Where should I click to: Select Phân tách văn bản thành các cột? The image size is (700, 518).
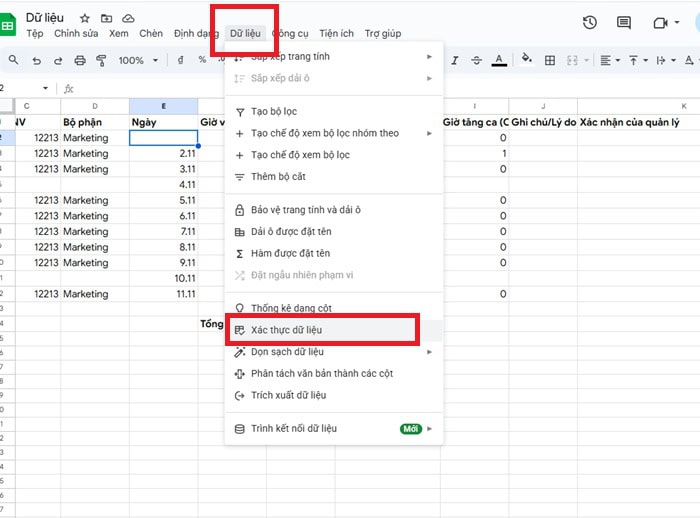point(334,374)
